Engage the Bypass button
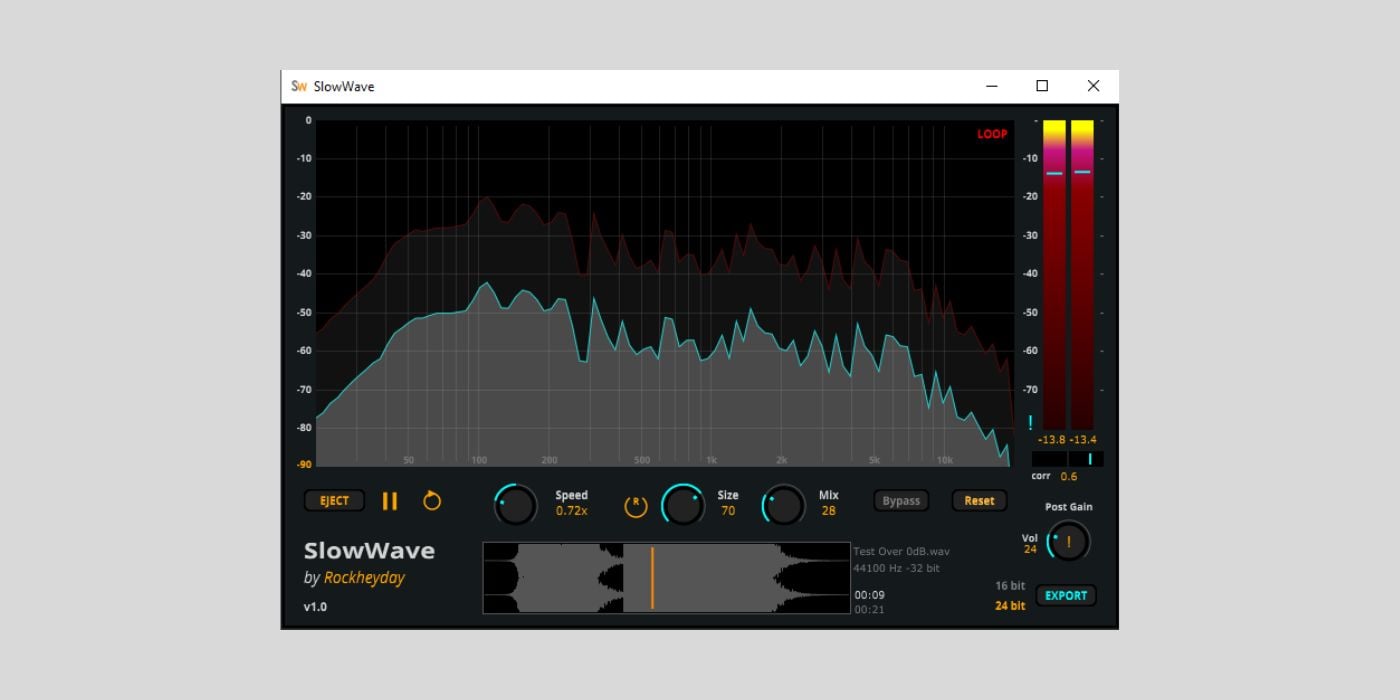Viewport: 1400px width, 700px height. [900, 501]
